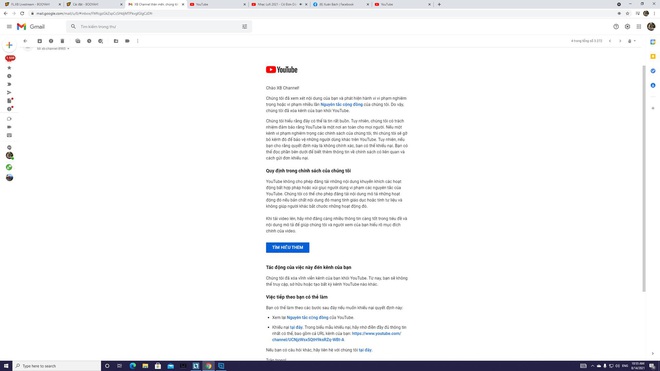Get add-ons with the side panel plus
This screenshot has width=660, height=371.
(653, 108)
